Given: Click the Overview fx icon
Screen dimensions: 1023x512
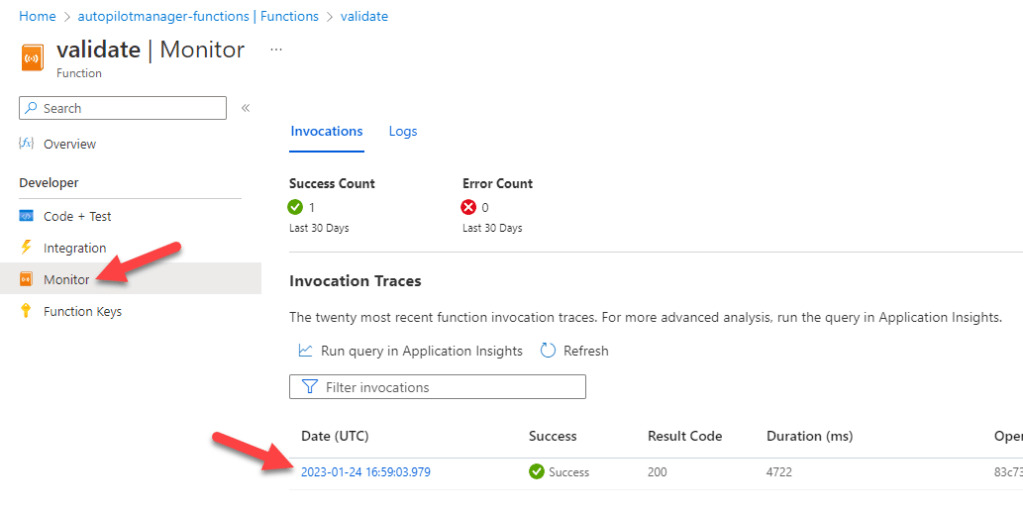Looking at the screenshot, I should coord(26,143).
